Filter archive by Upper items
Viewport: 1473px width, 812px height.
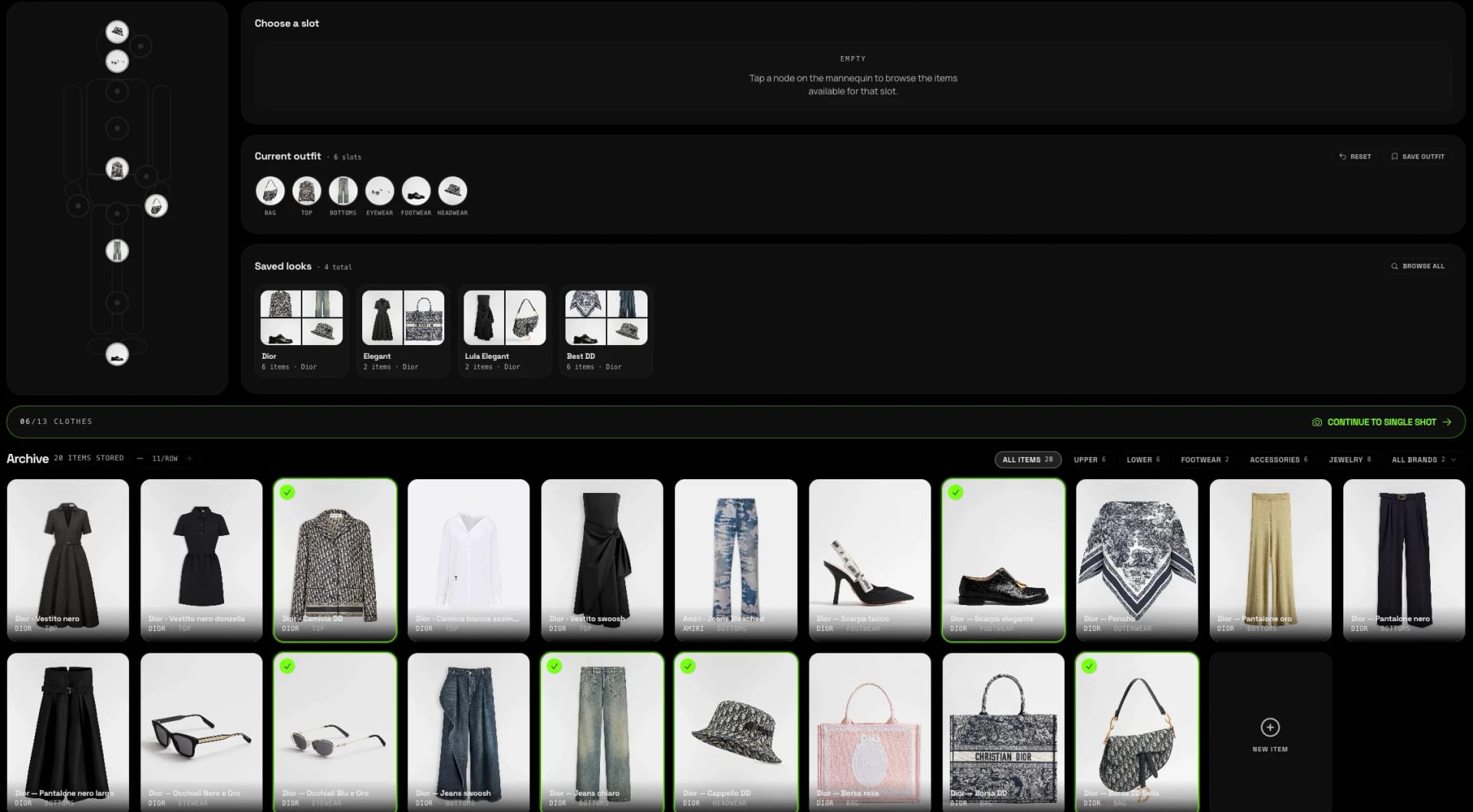click(x=1089, y=459)
